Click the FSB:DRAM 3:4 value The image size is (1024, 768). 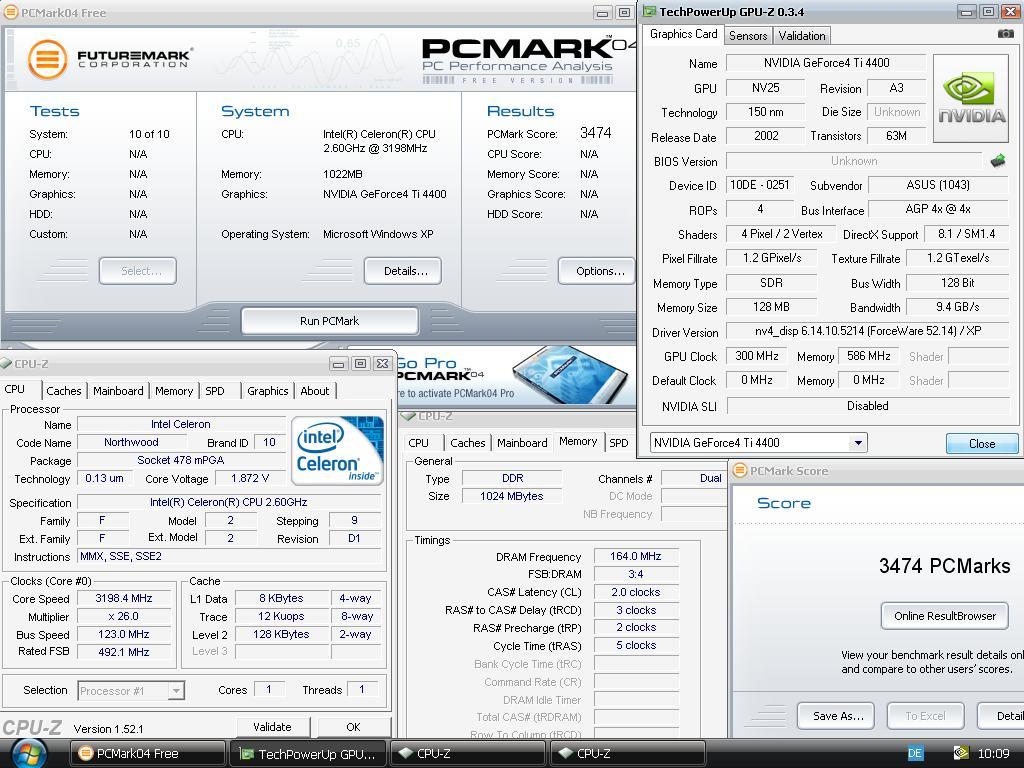(635, 574)
